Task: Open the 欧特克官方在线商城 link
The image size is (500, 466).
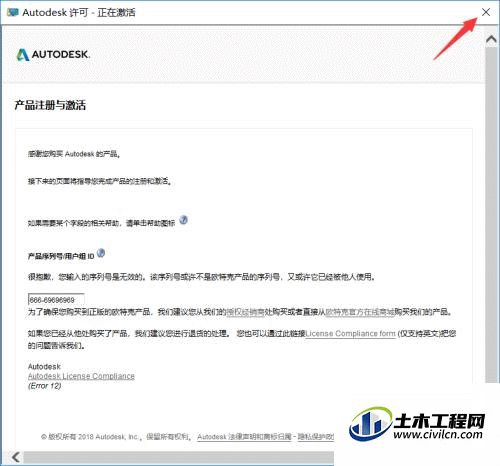Action: 360,312
